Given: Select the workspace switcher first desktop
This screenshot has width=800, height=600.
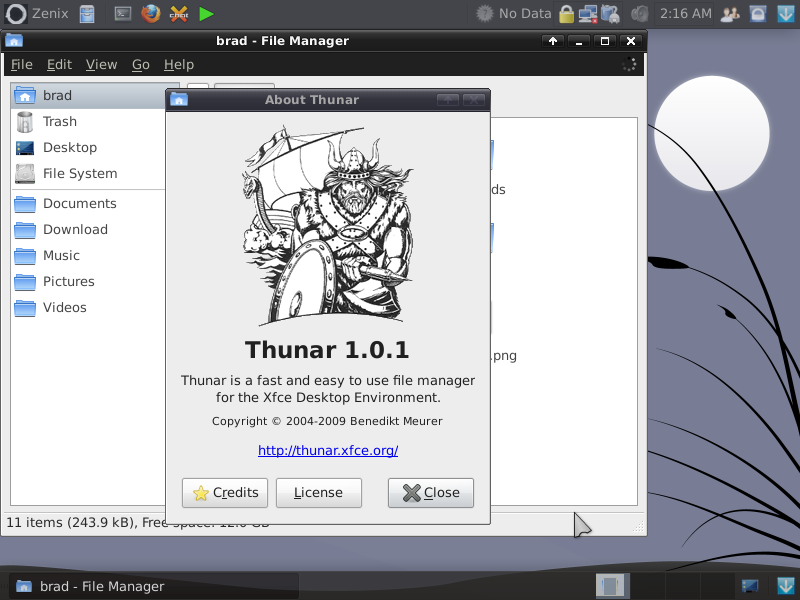Looking at the screenshot, I should click(x=612, y=586).
